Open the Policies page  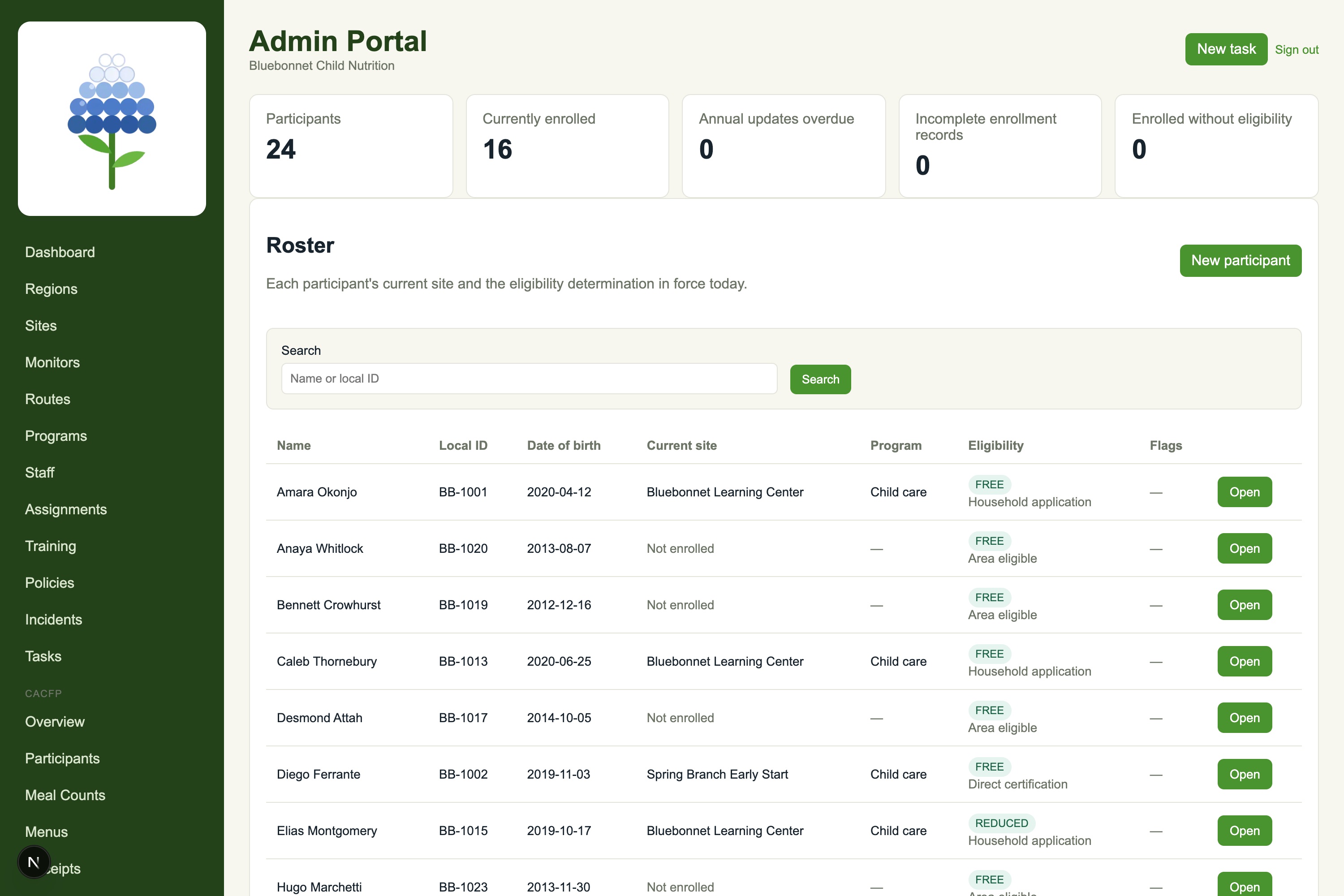pos(50,582)
